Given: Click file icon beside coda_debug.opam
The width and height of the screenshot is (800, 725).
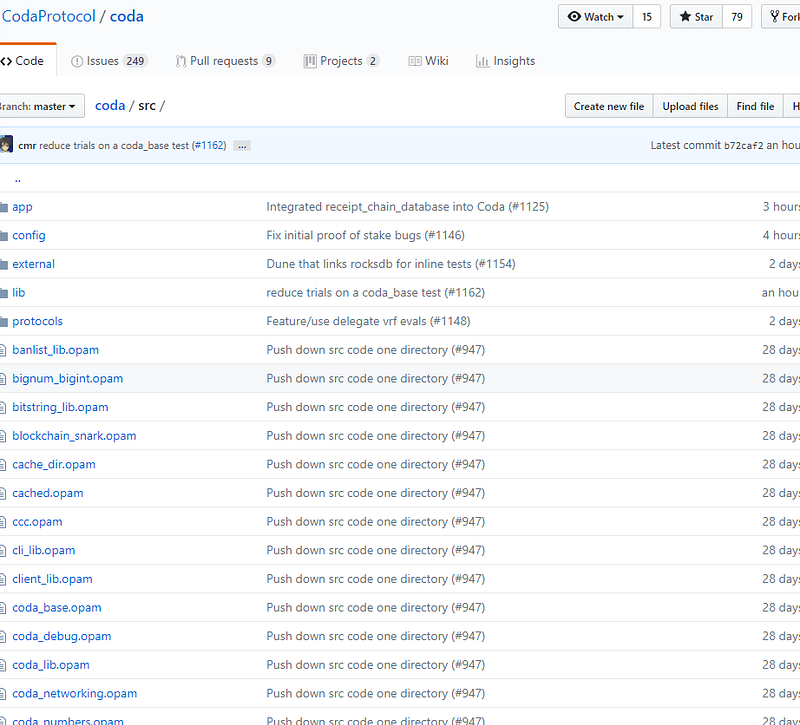Looking at the screenshot, I should (x=3, y=636).
